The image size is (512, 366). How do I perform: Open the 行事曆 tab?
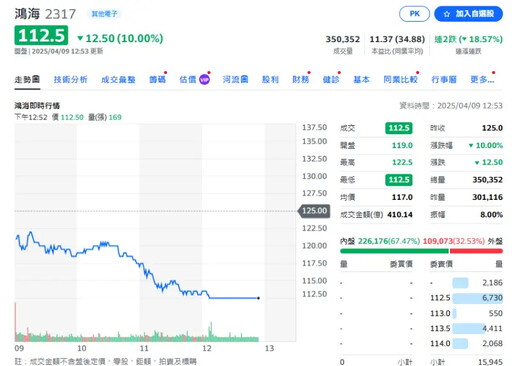point(444,80)
